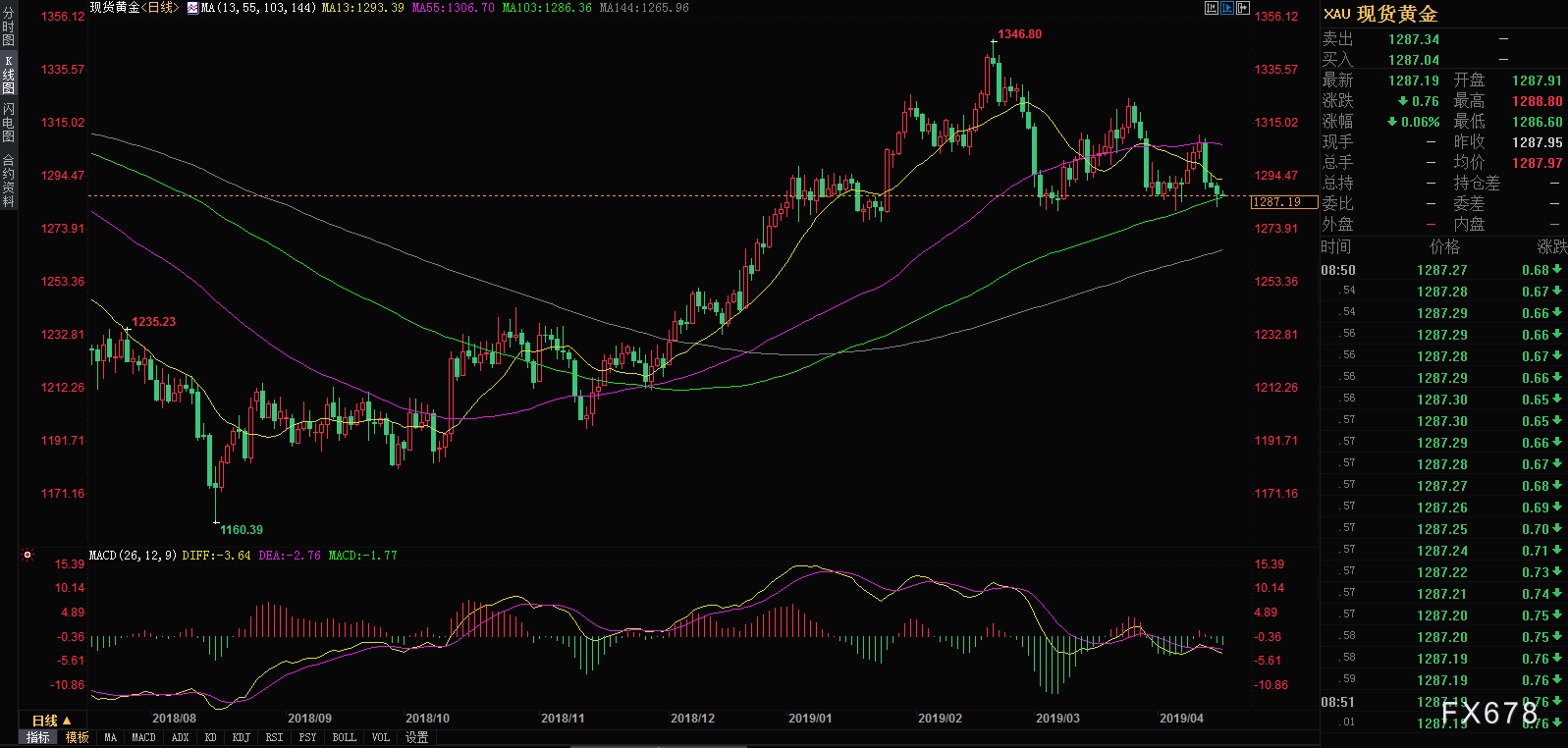Click the fit-chart-width icon at top right
1568x748 pixels.
1212,8
